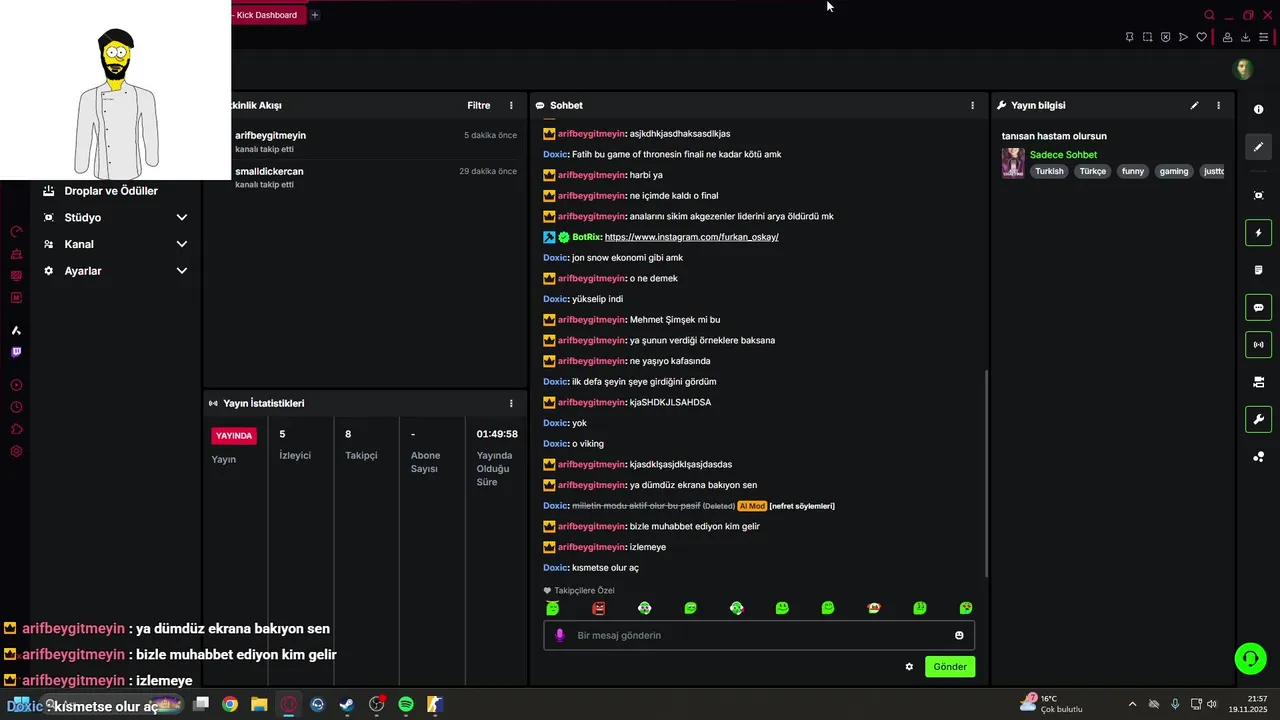Click the chat panel scrollbar

point(986,473)
